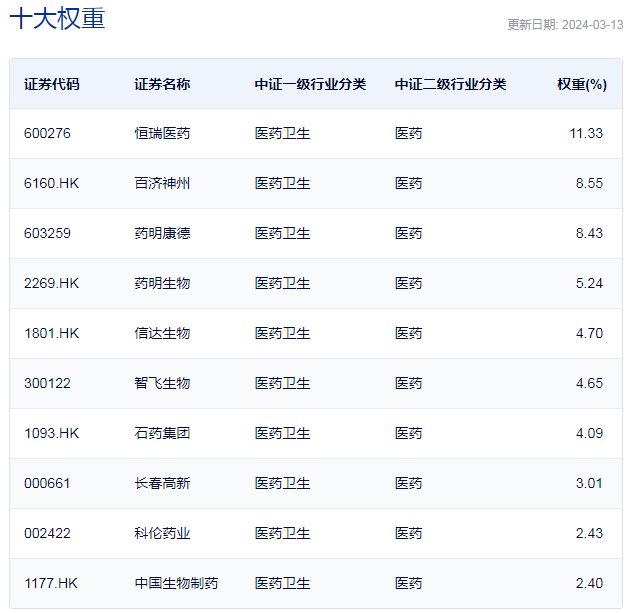Viewport: 627px width, 613px height.
Task: Open the 石药集团 entry
Action: 162,433
